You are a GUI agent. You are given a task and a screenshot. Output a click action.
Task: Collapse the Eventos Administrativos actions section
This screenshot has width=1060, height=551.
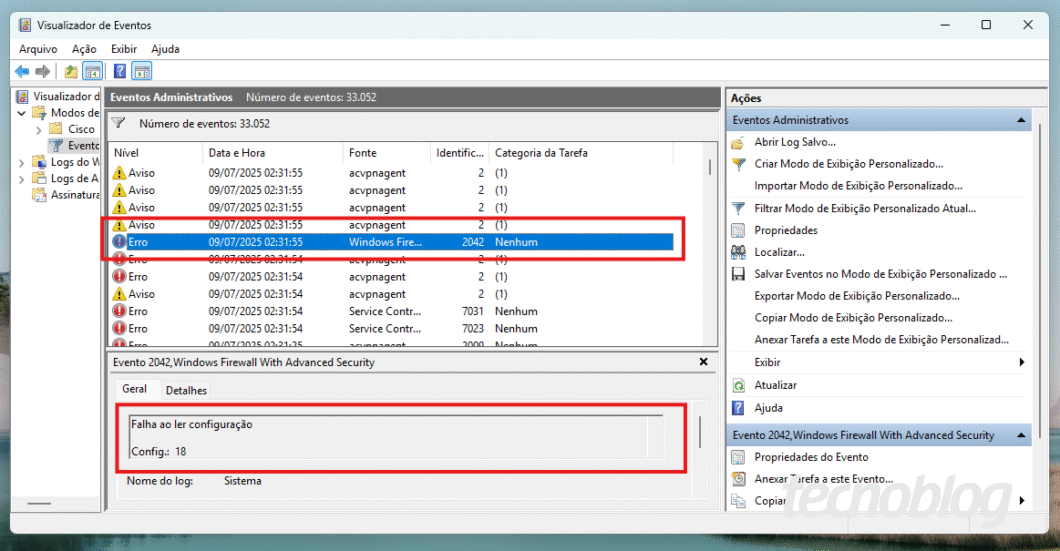(x=1021, y=120)
